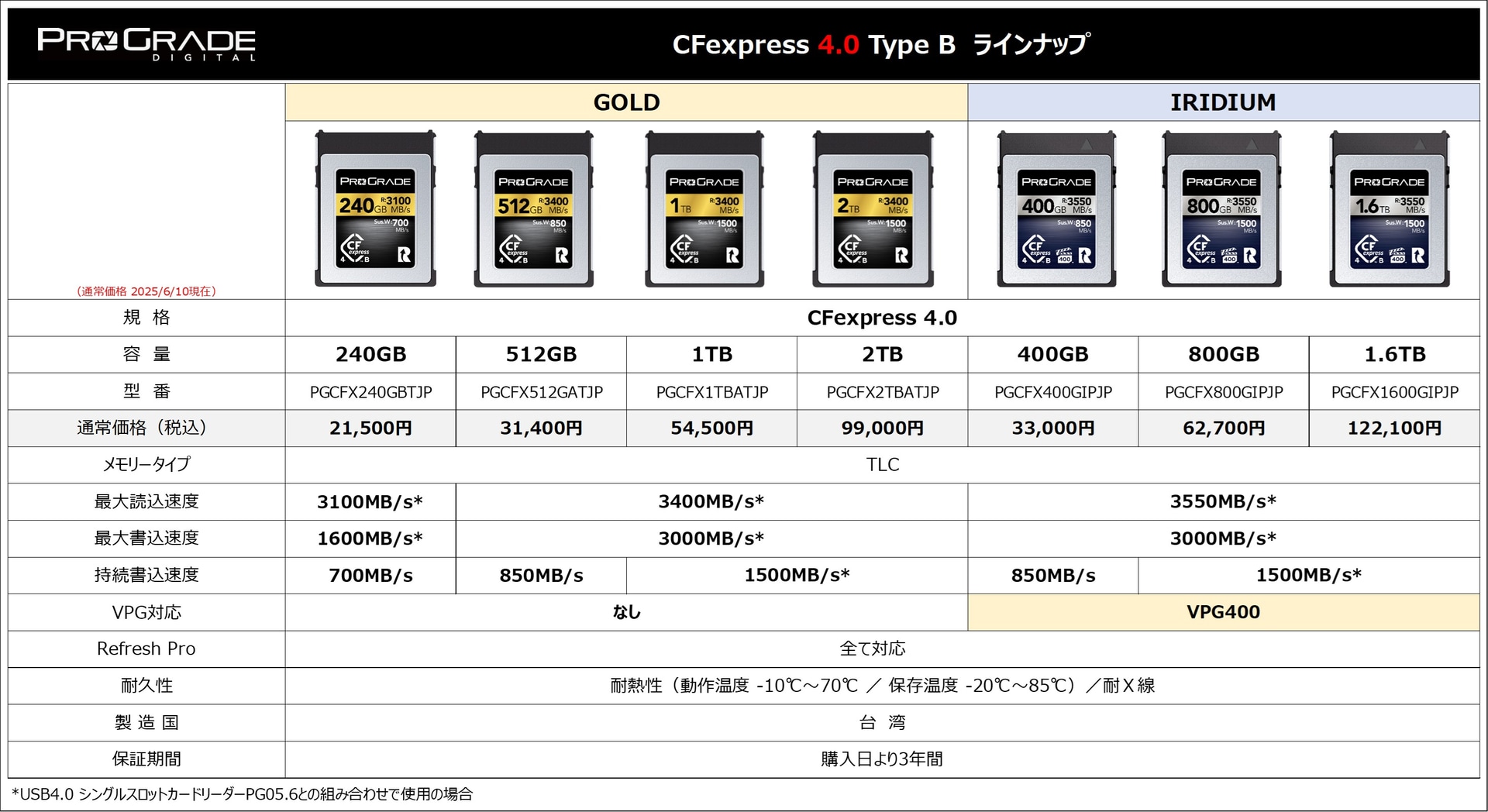
Task: Click the '1600MB/s*' write speed cell
Action: 370,538
